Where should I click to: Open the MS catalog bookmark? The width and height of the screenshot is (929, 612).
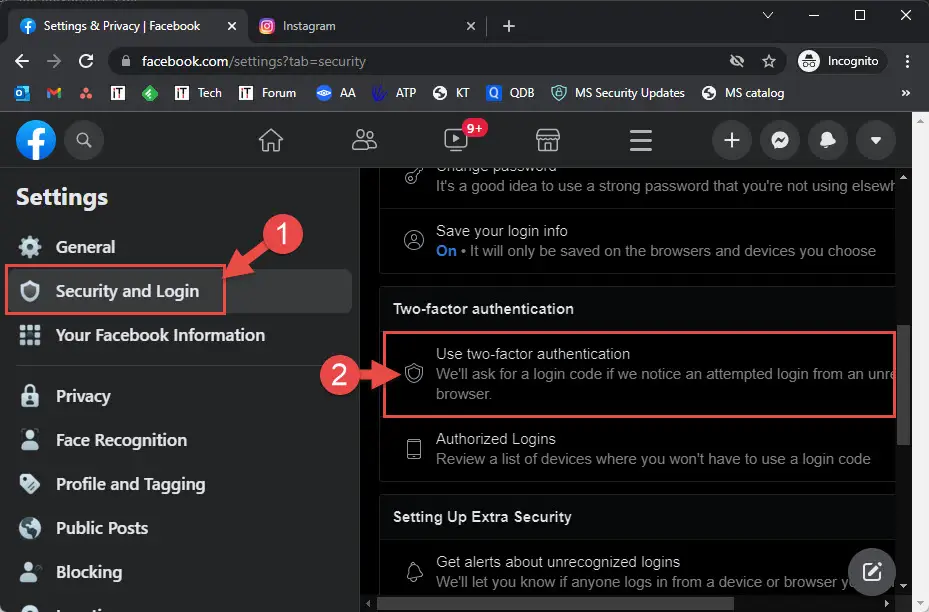(743, 93)
